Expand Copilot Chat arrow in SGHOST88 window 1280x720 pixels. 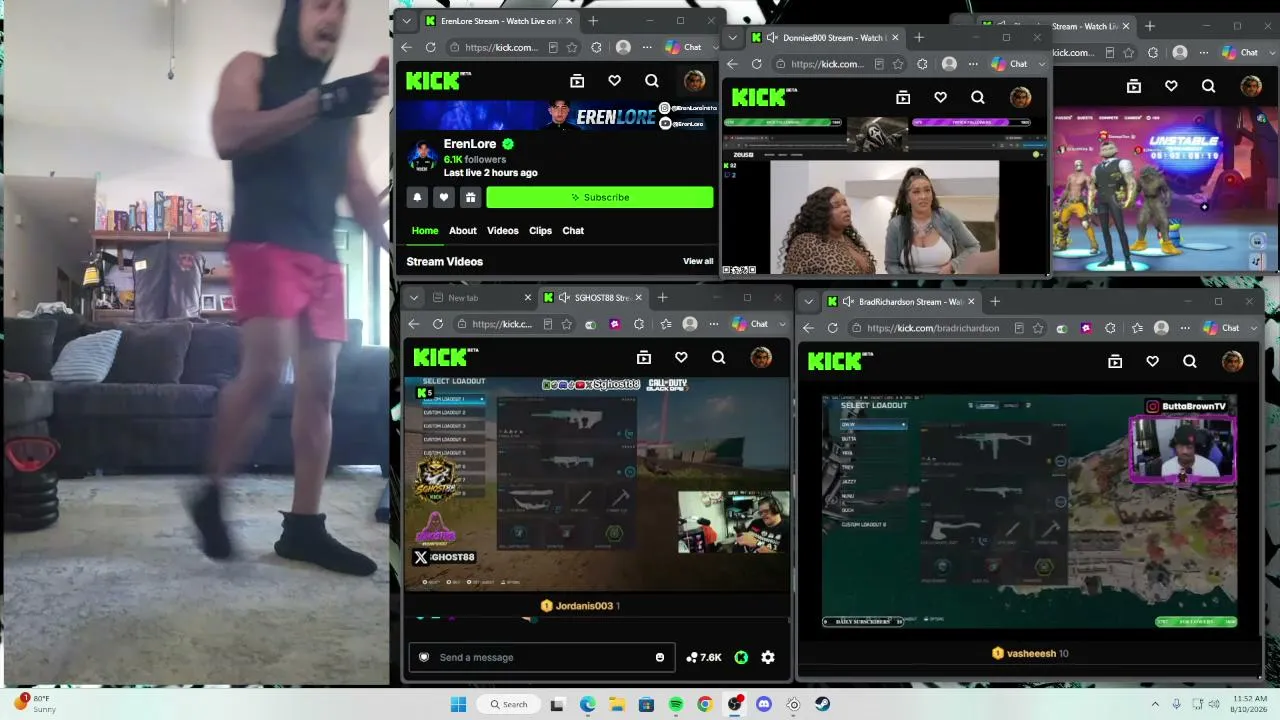[782, 324]
